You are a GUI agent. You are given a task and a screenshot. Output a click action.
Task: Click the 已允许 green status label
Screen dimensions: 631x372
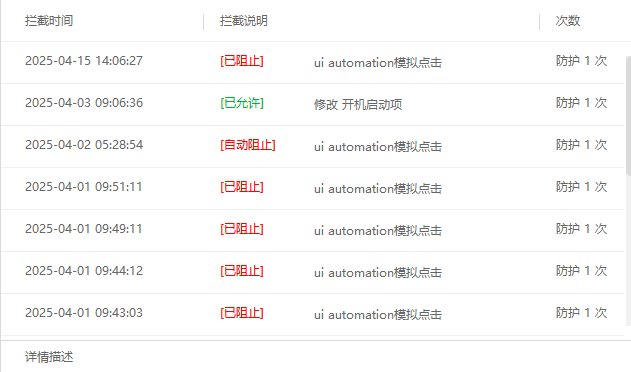point(242,103)
